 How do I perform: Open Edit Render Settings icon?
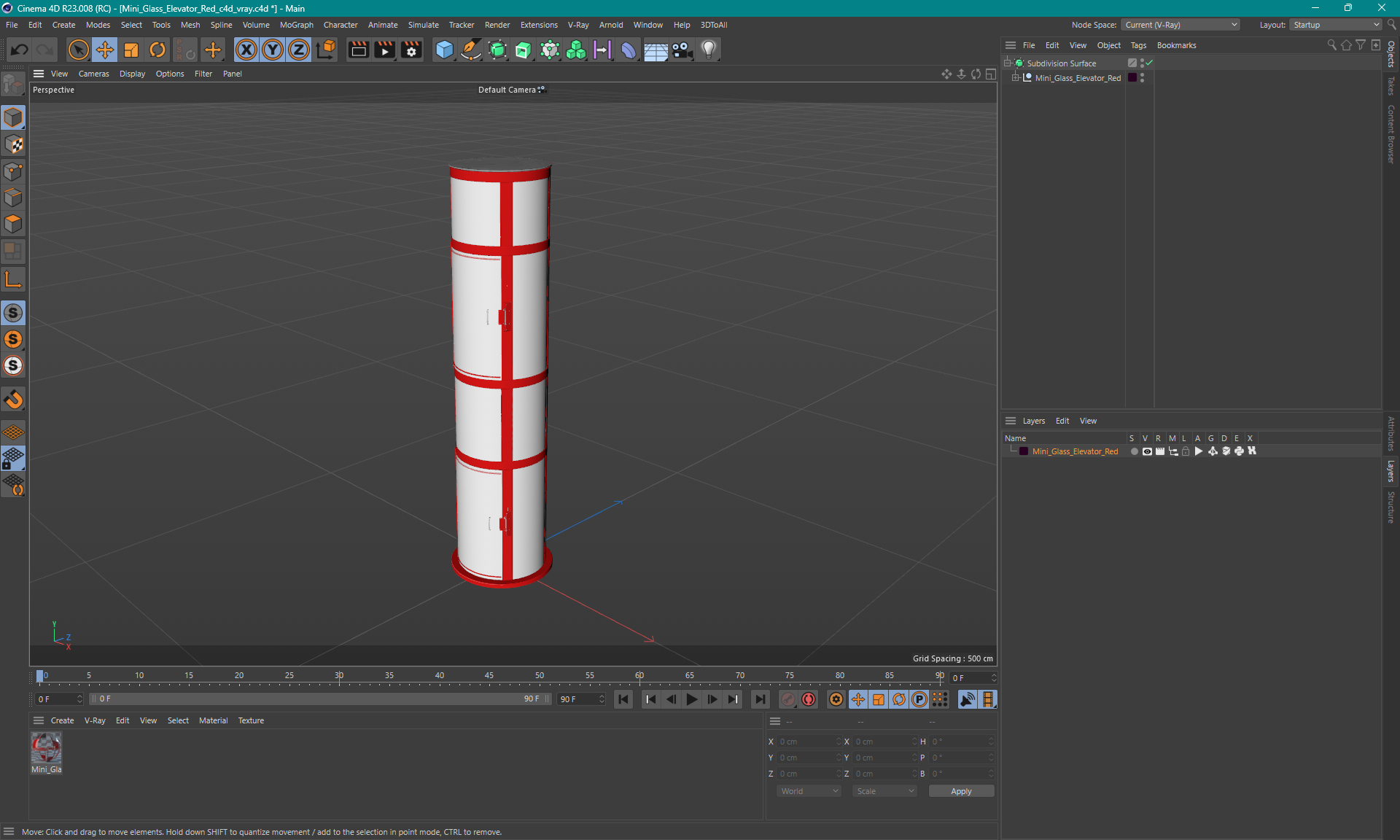point(412,50)
